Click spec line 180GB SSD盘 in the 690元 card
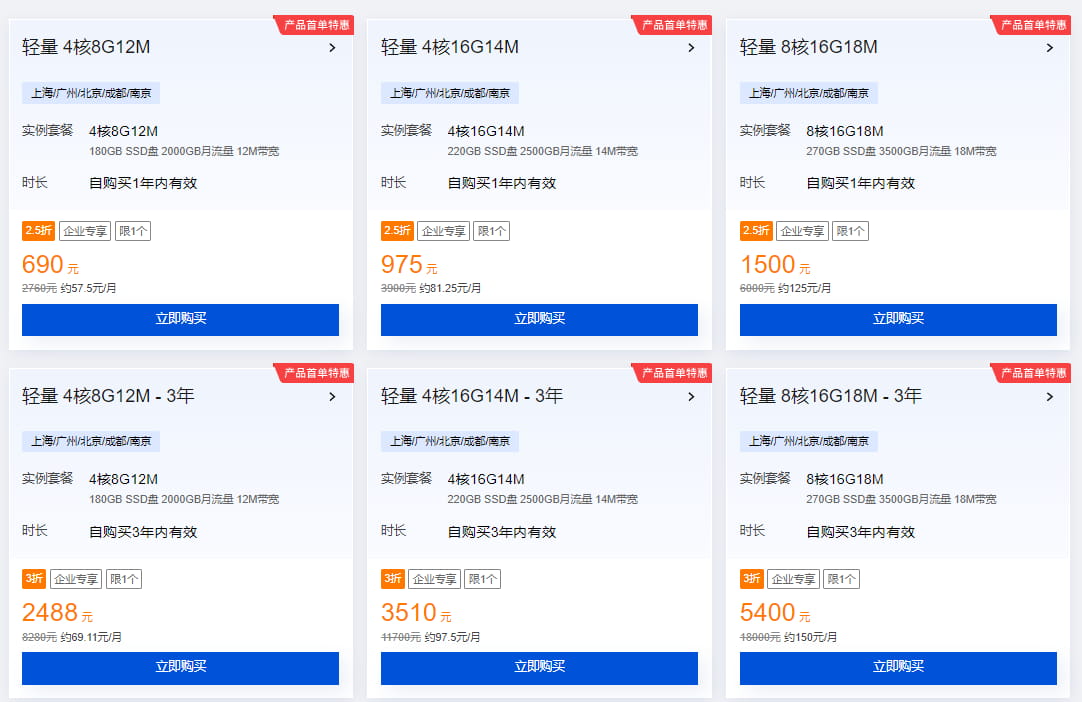1082x702 pixels. click(184, 151)
